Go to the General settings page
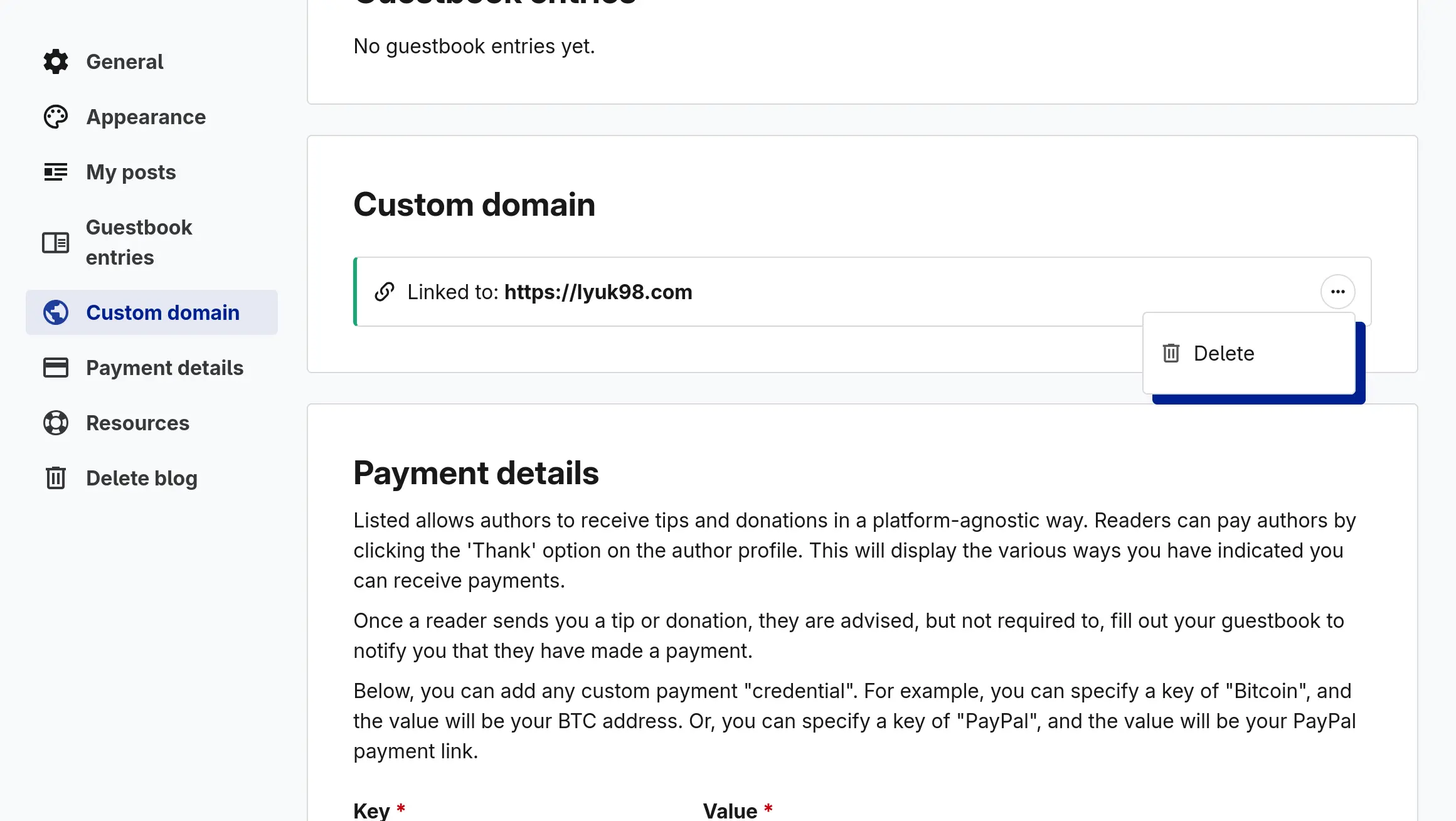Image resolution: width=1456 pixels, height=821 pixels. coord(124,61)
